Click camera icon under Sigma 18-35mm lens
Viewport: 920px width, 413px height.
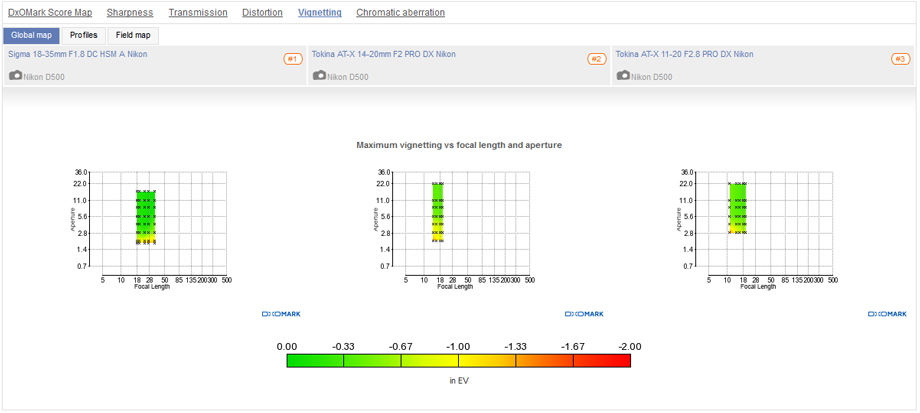(x=16, y=76)
